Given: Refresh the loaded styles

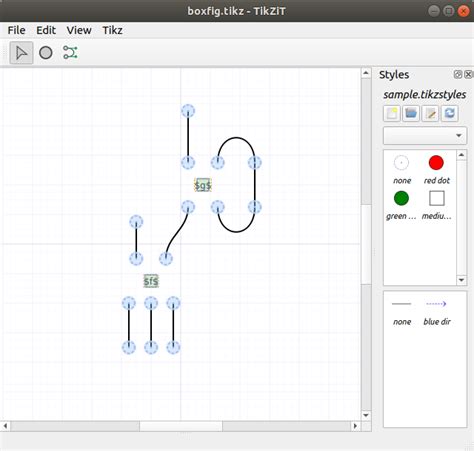Looking at the screenshot, I should pos(450,113).
